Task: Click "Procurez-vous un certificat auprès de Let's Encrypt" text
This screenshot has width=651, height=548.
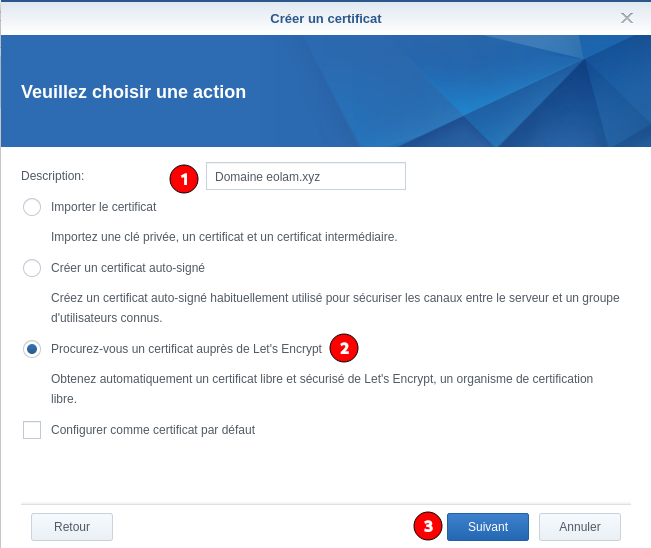Action: pyautogui.click(x=186, y=349)
